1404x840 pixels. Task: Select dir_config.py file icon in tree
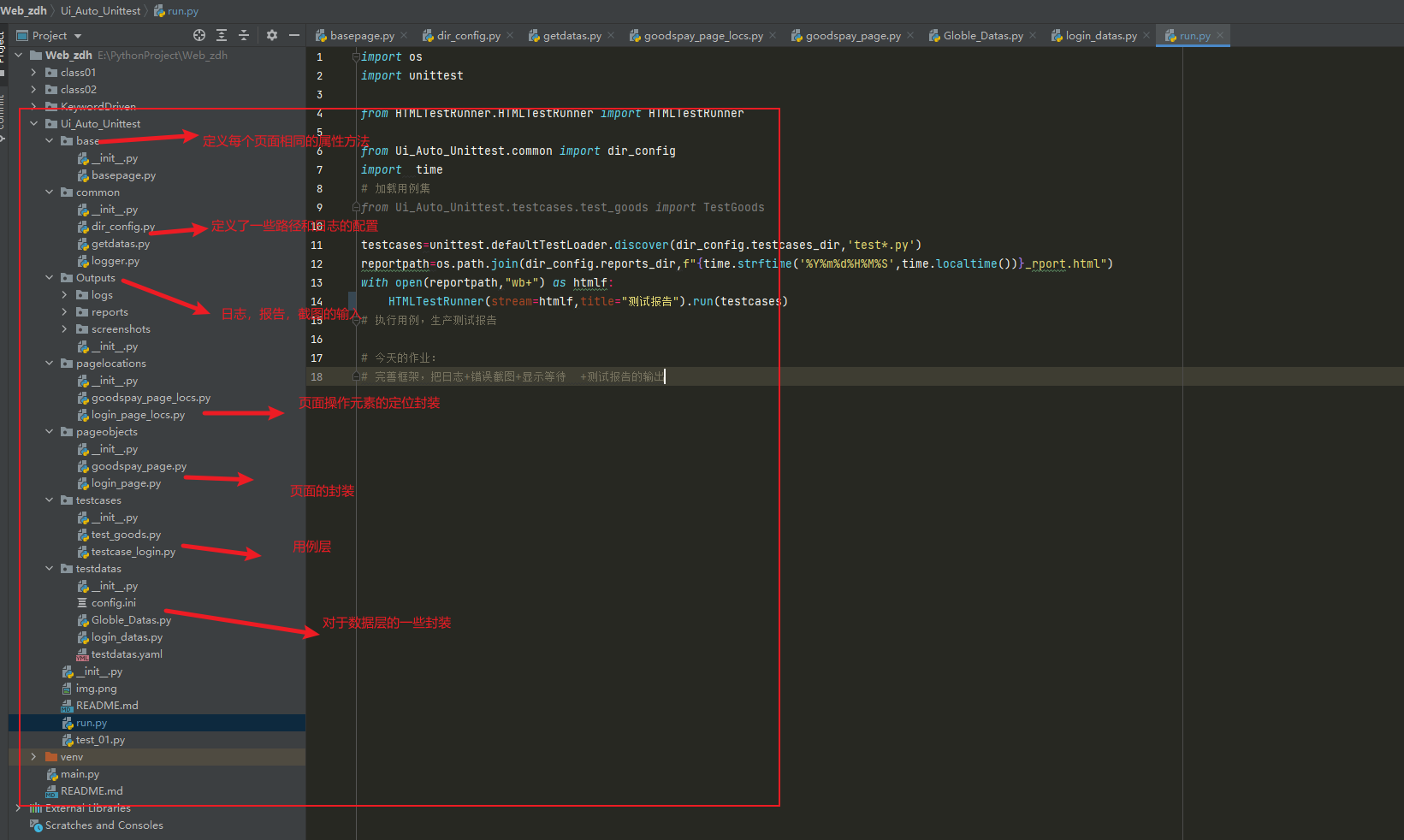83,227
